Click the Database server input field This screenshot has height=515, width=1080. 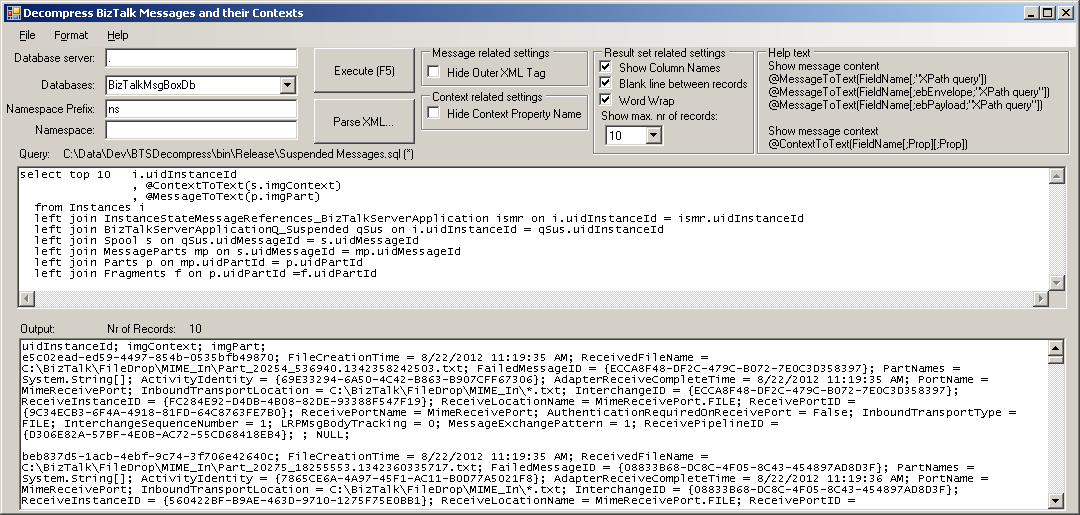[201, 59]
